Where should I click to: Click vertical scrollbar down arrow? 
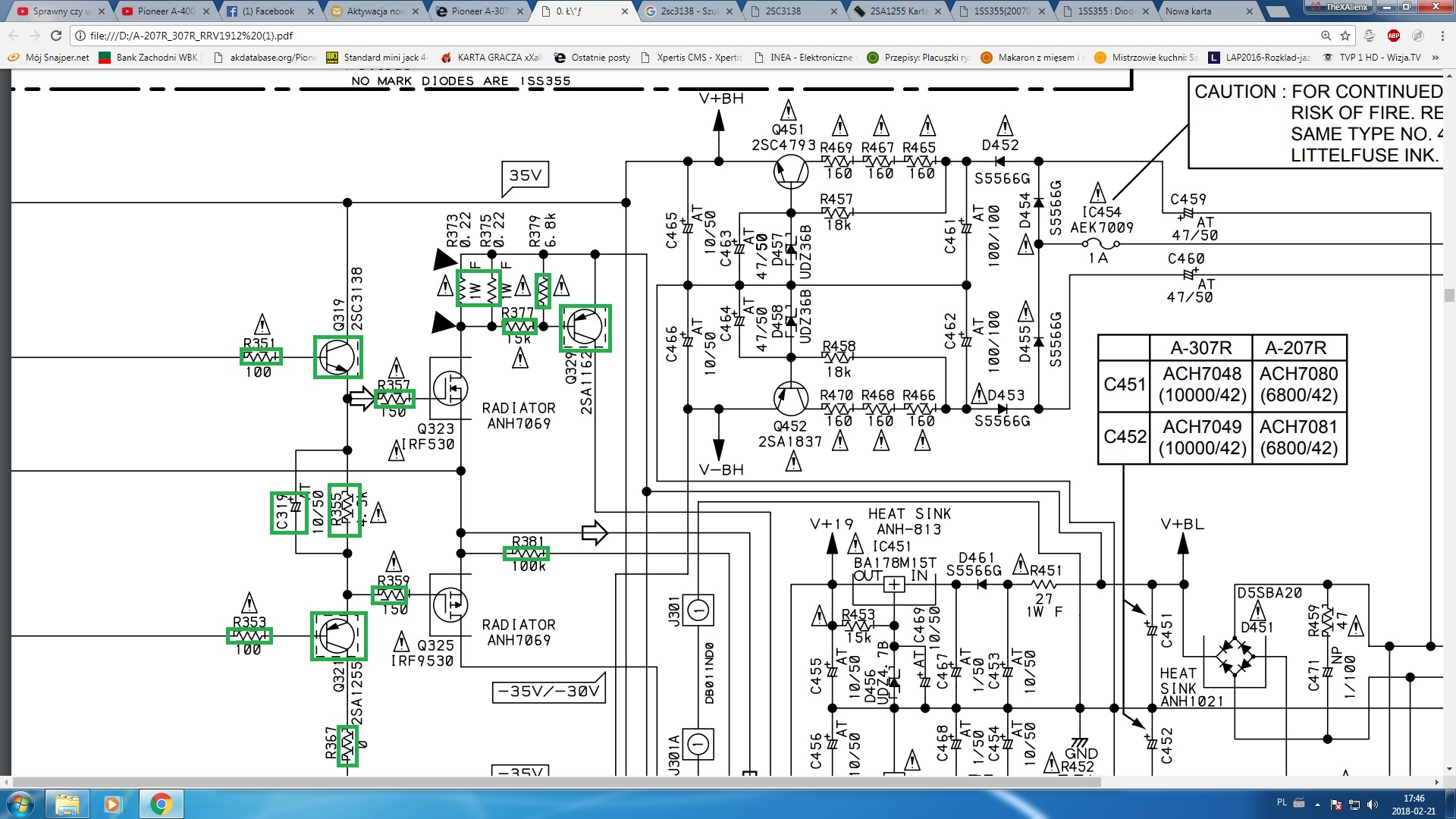pos(1449,770)
